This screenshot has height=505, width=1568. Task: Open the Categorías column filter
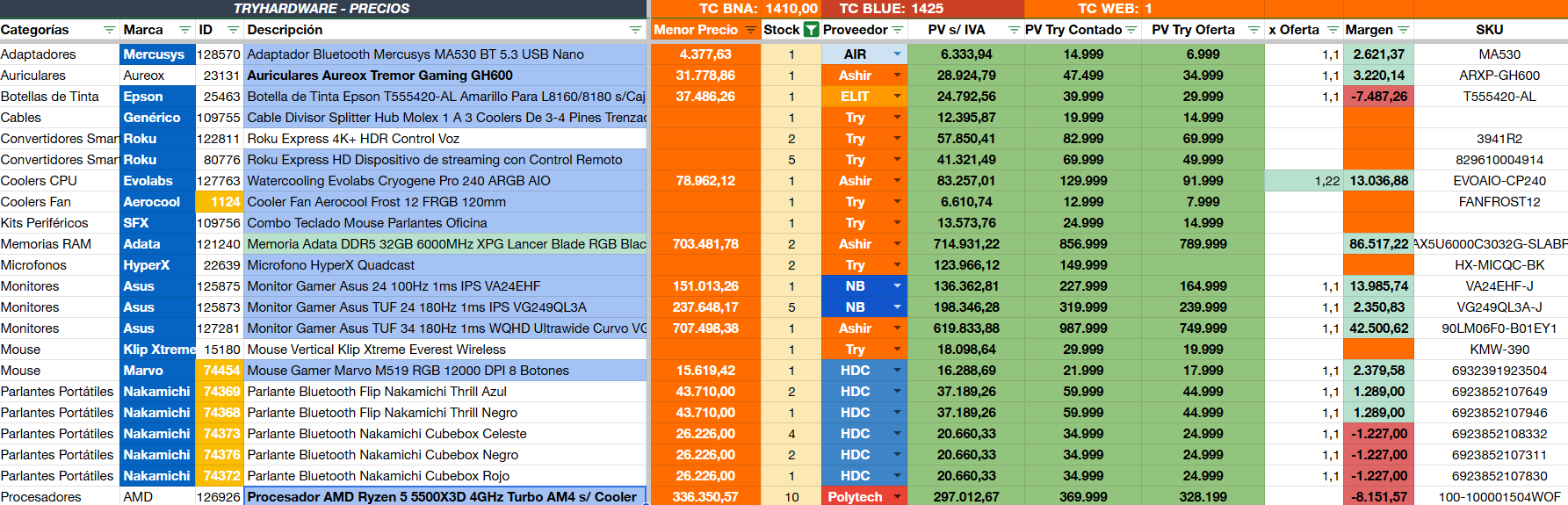tap(109, 30)
